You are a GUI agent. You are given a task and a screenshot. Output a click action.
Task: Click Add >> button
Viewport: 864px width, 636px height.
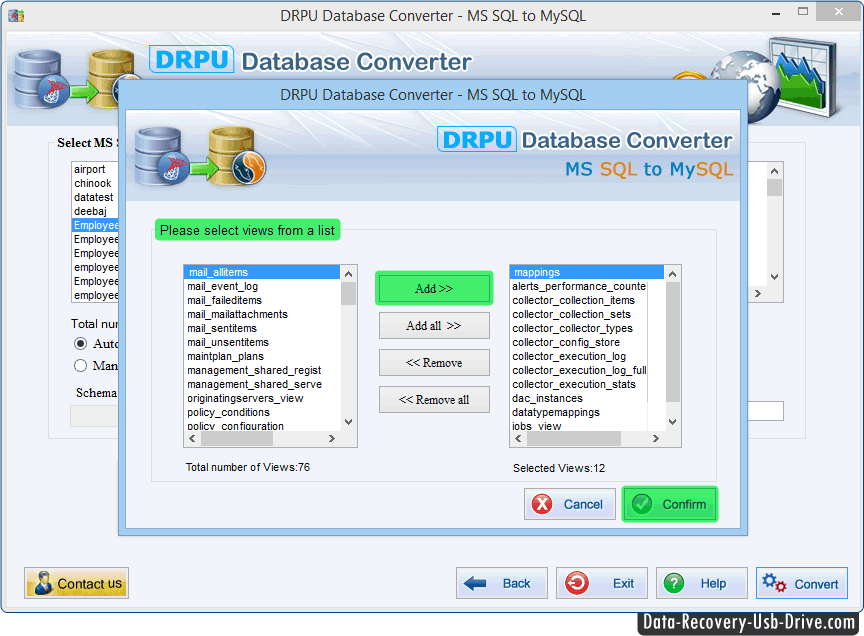pos(434,288)
